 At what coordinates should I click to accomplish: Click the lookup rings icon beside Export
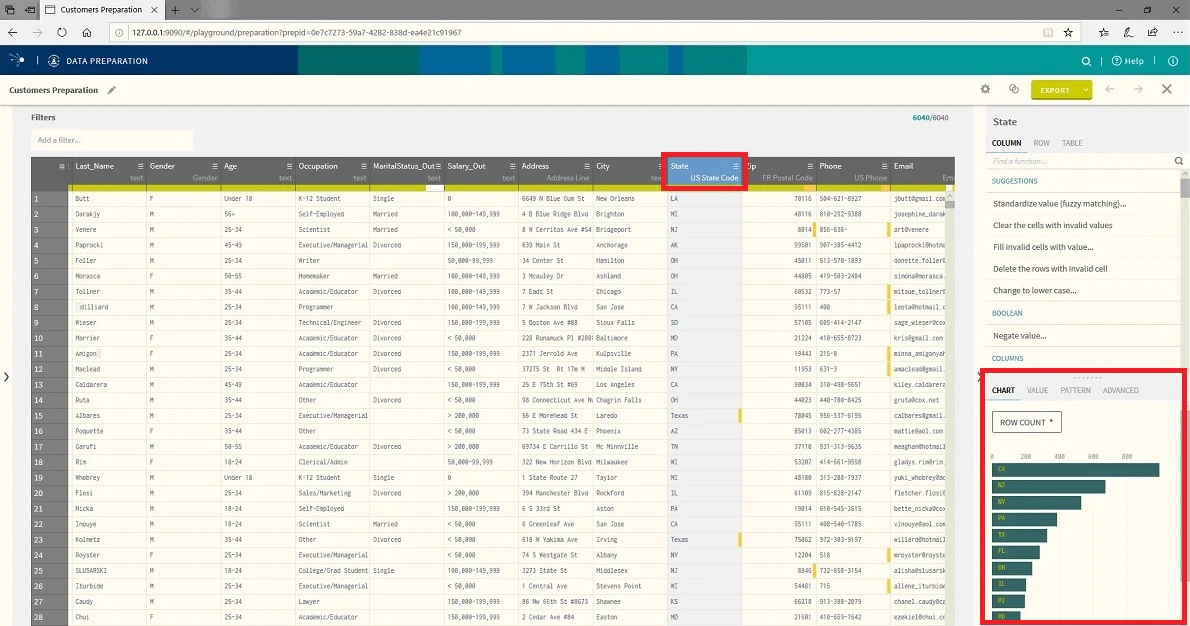tap(1014, 90)
